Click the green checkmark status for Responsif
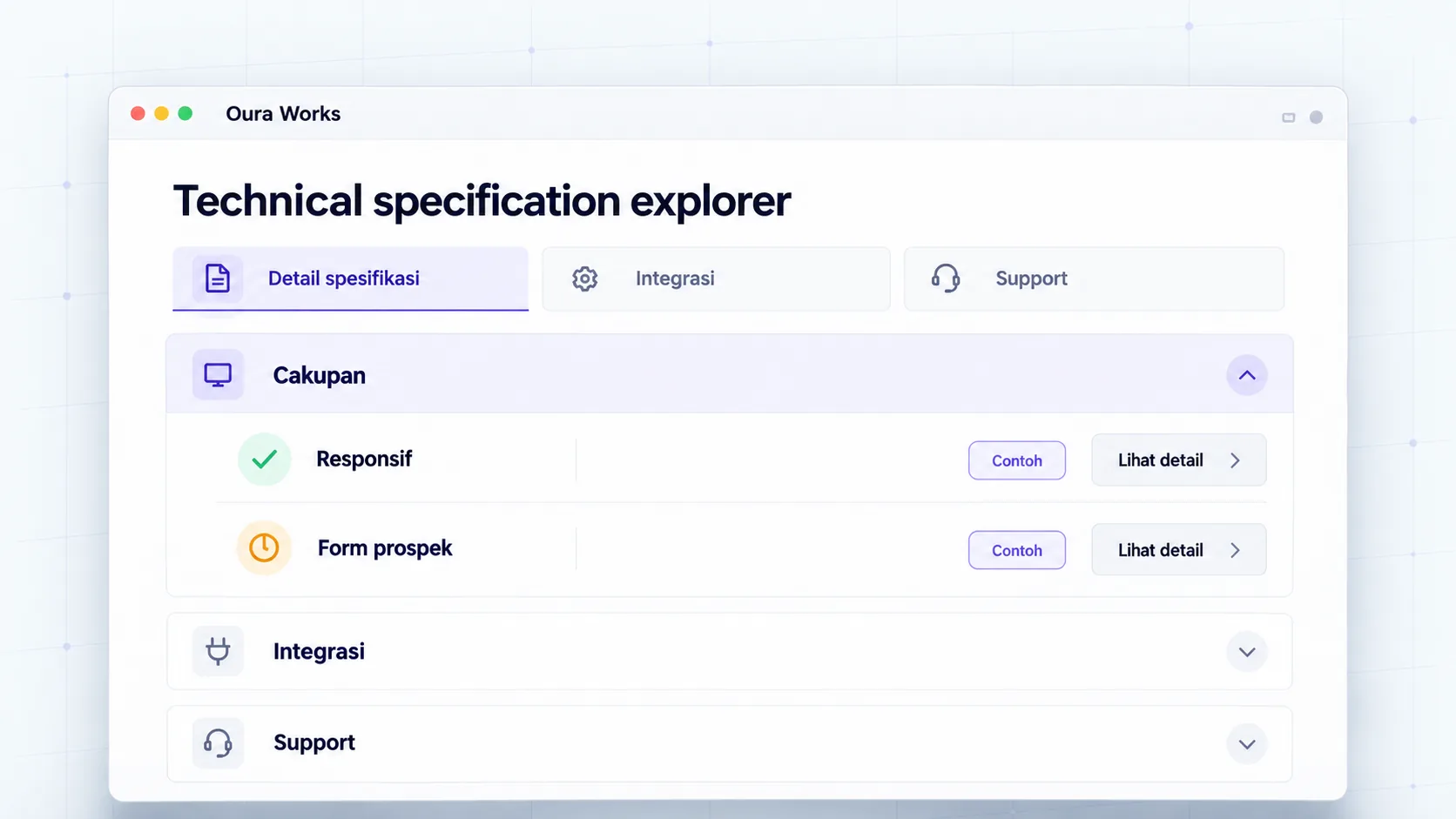The height and width of the screenshot is (819, 1456). [264, 459]
